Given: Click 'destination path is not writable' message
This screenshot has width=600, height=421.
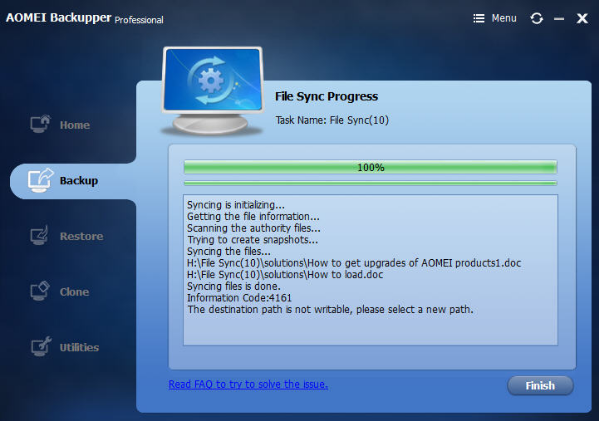Looking at the screenshot, I should tap(330, 309).
